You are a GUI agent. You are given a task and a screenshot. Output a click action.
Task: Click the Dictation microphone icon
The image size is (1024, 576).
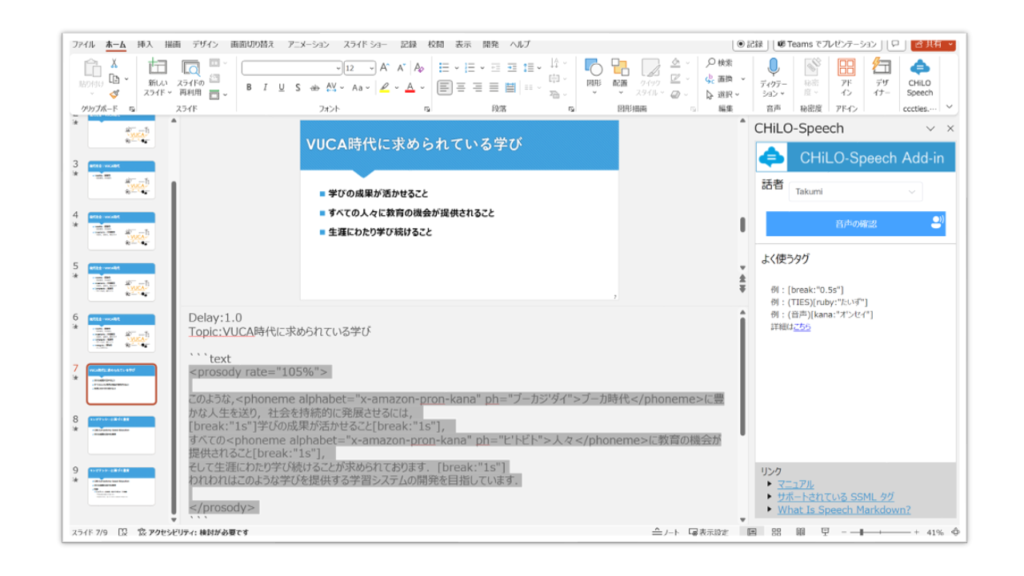(x=772, y=68)
